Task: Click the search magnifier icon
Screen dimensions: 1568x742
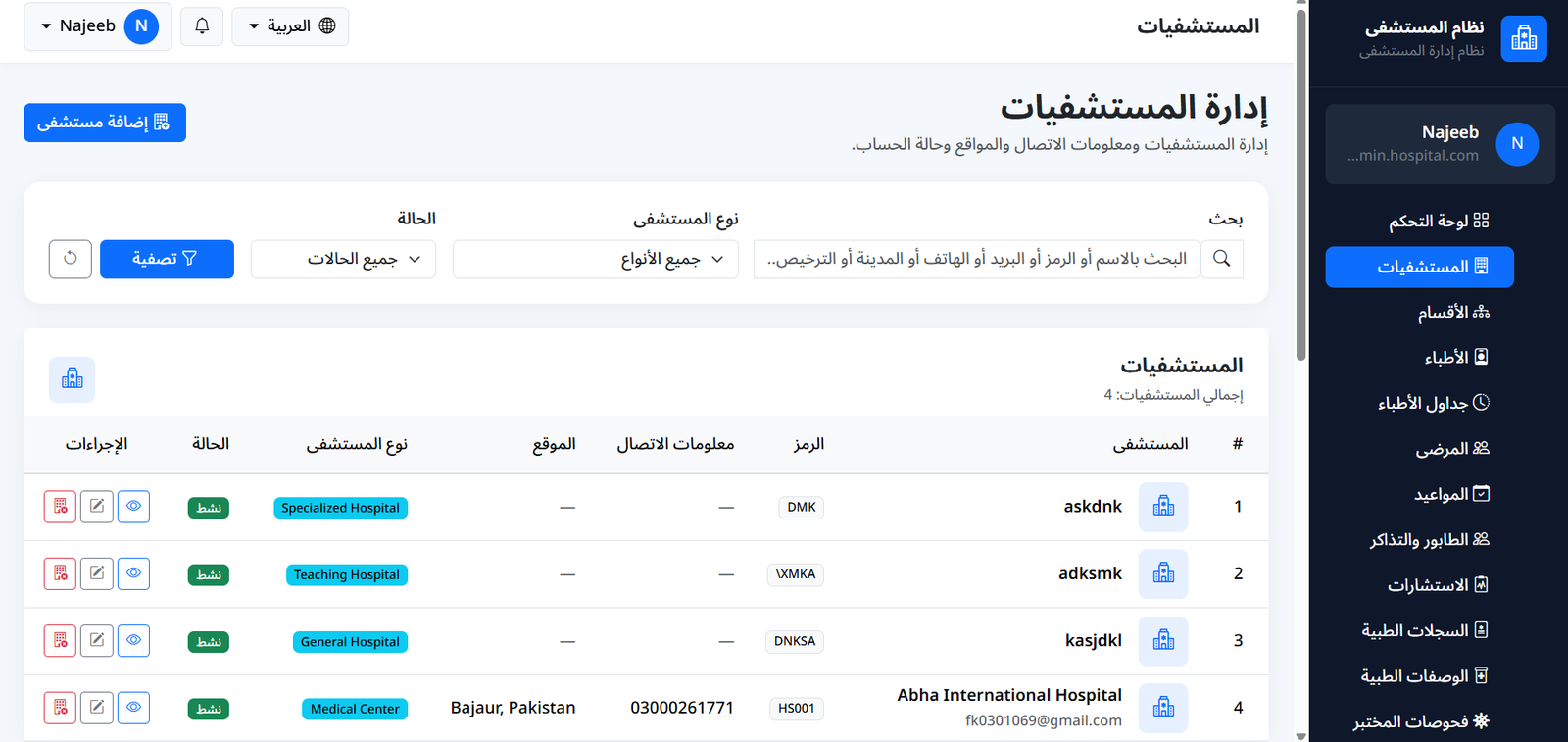Action: point(1222,259)
